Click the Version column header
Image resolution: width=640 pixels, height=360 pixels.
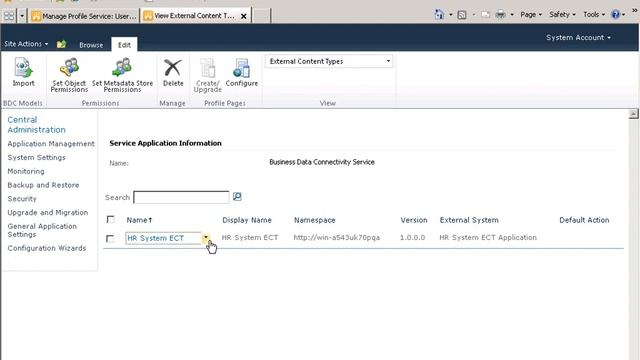tap(414, 220)
